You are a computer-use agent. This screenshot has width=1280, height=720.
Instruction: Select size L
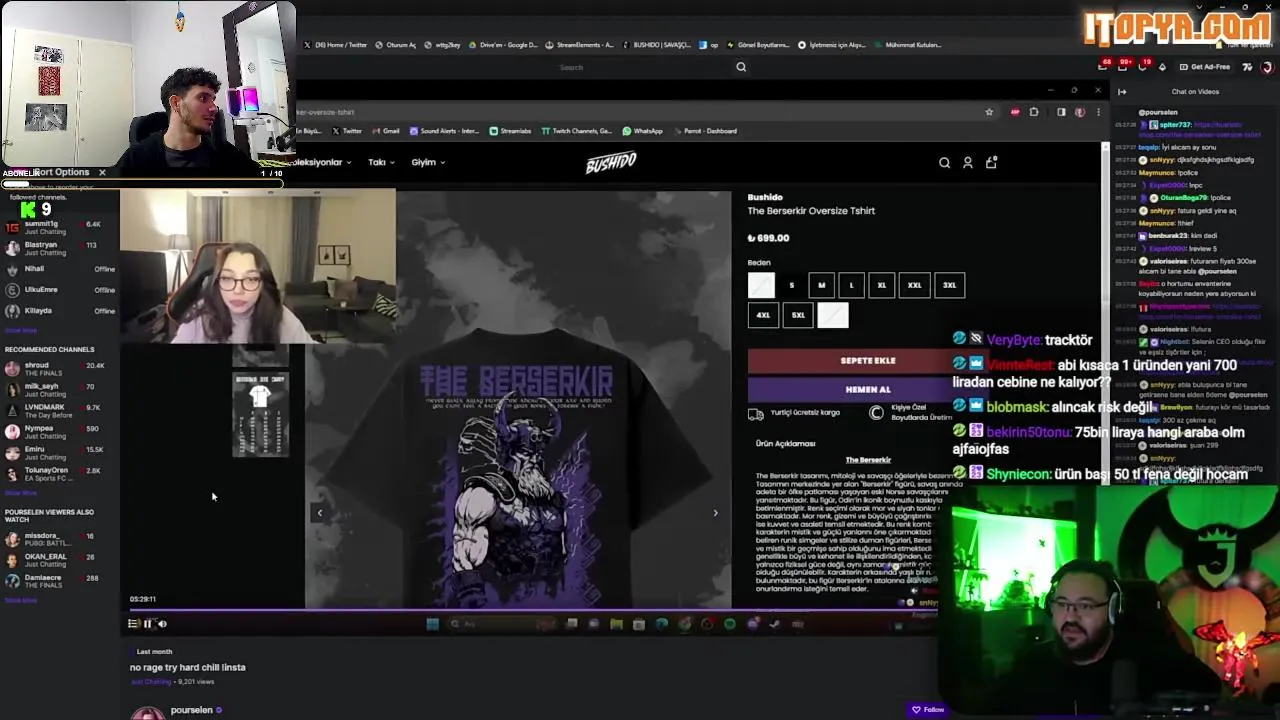[851, 285]
